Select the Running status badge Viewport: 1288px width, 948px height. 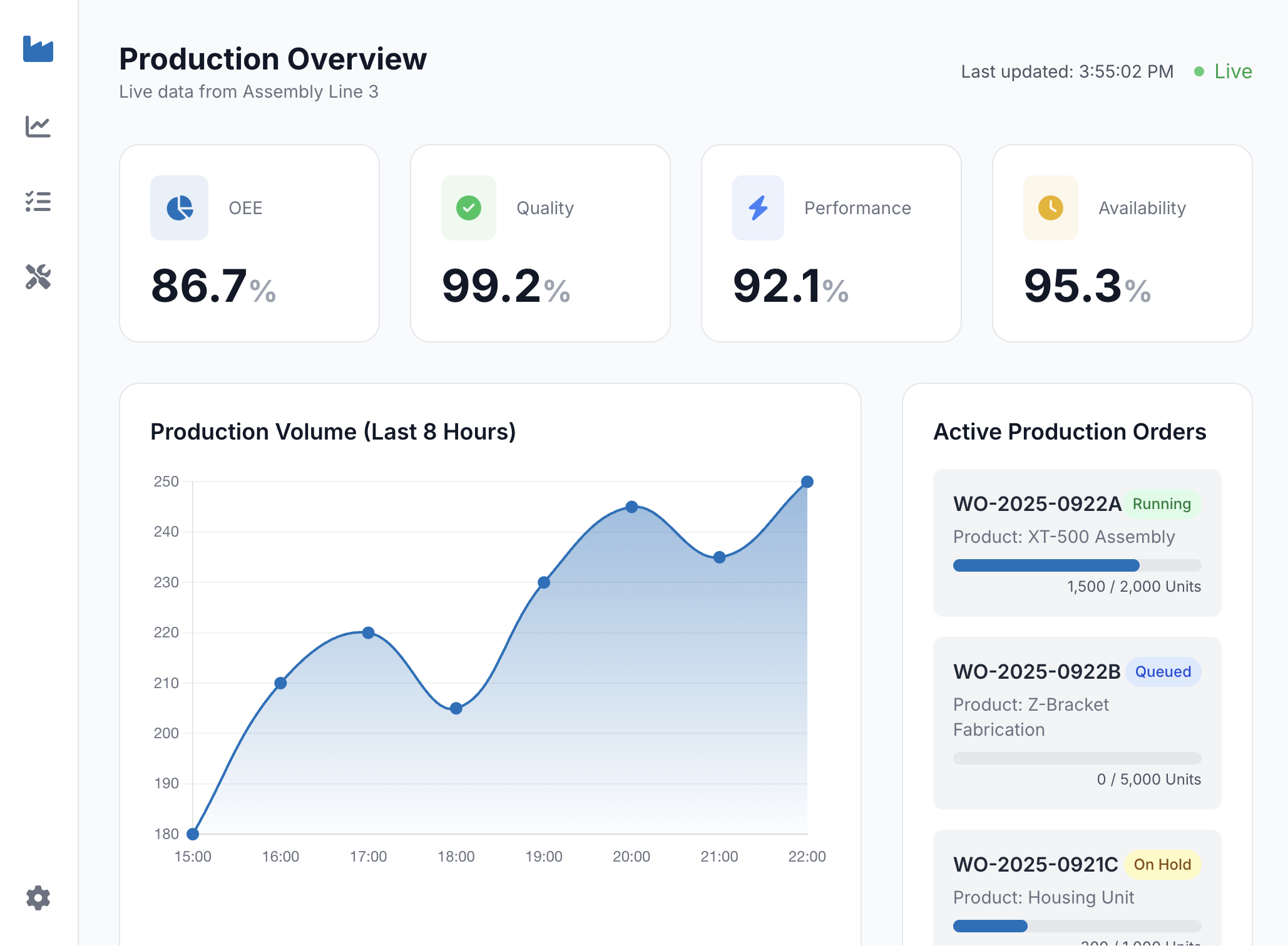tap(1162, 504)
